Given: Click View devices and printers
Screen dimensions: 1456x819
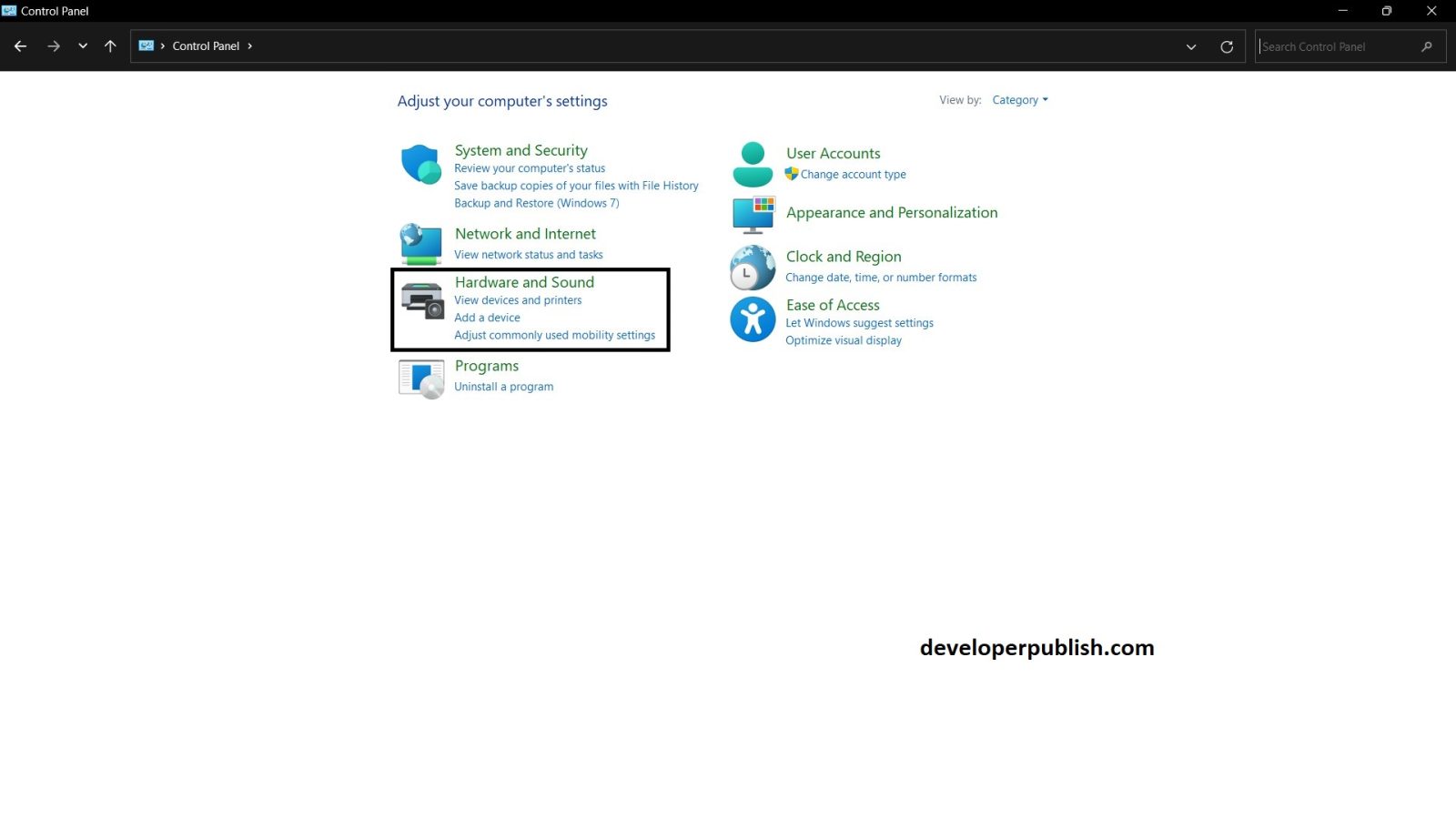Looking at the screenshot, I should tap(518, 300).
